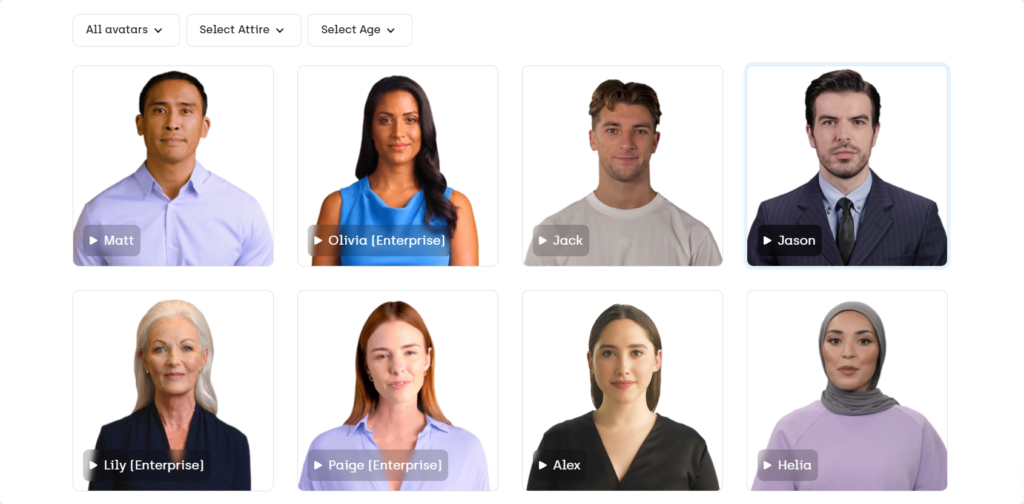
Task: Pick the Jason avatar in suit
Action: pyautogui.click(x=847, y=166)
